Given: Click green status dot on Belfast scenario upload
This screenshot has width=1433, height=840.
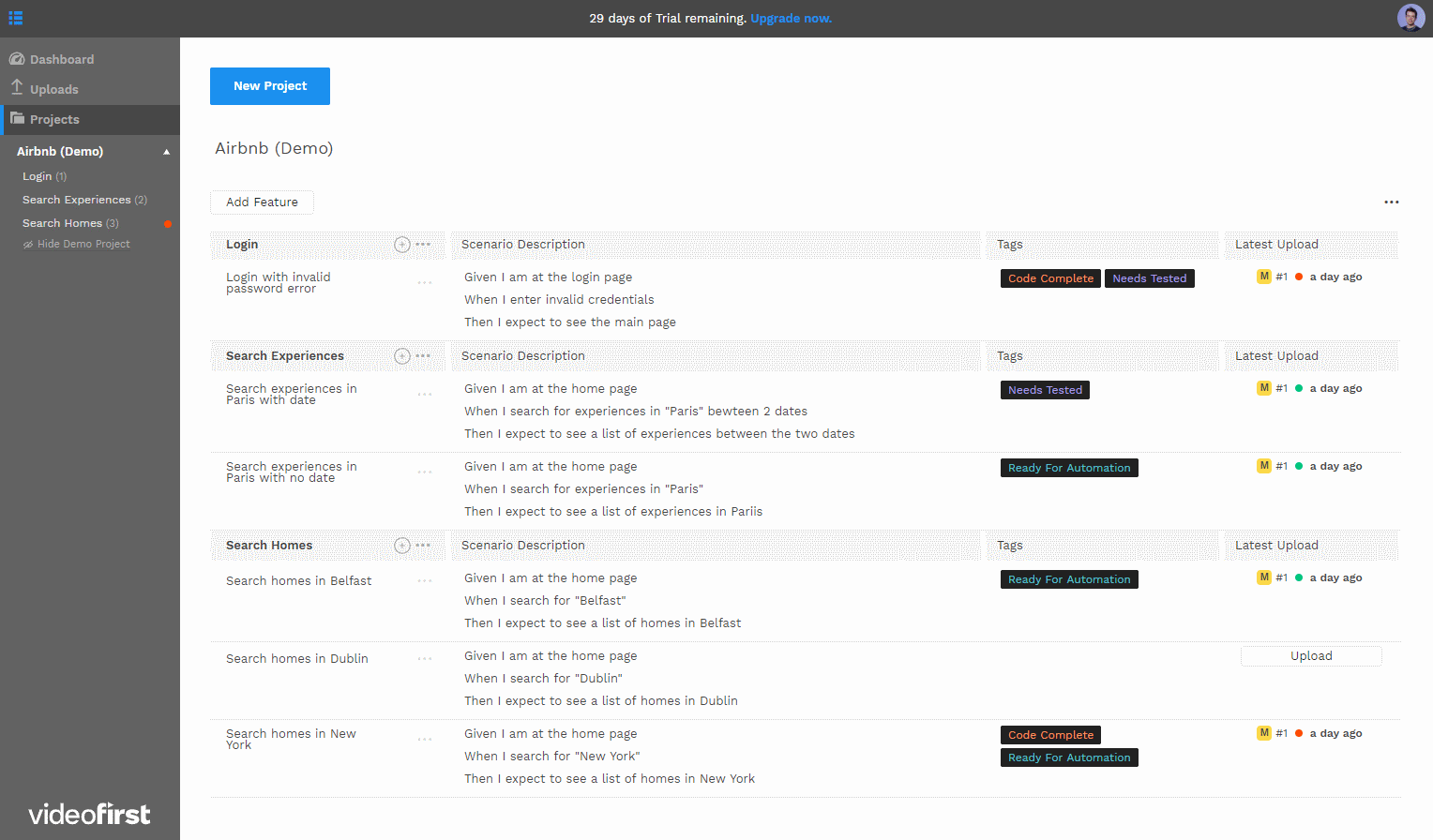Looking at the screenshot, I should pos(1299,577).
